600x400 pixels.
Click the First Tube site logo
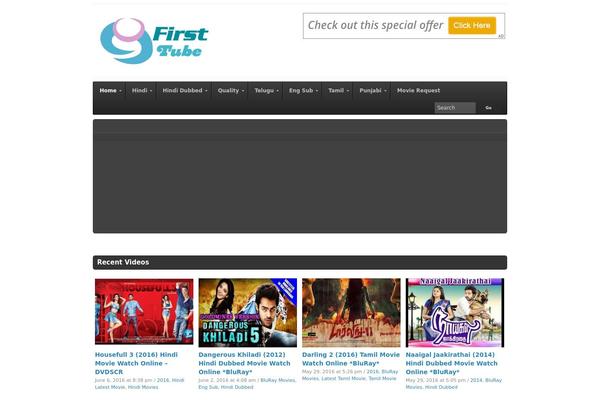click(x=154, y=41)
